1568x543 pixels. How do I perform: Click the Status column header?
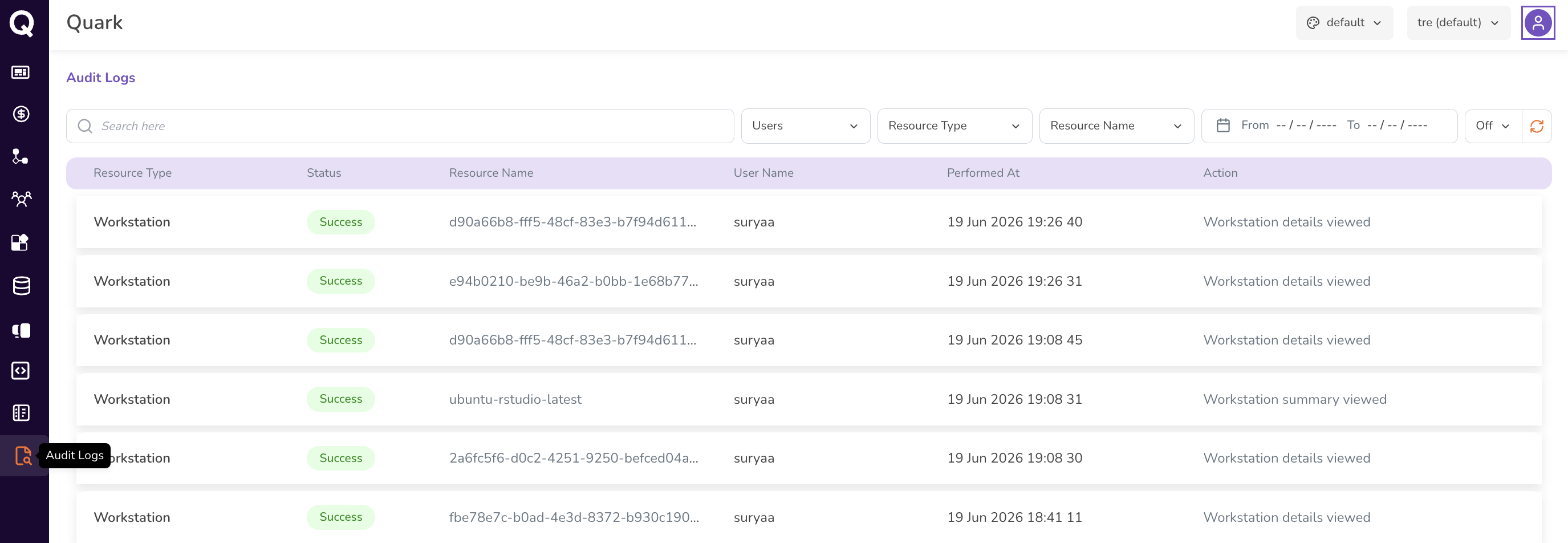(x=324, y=173)
